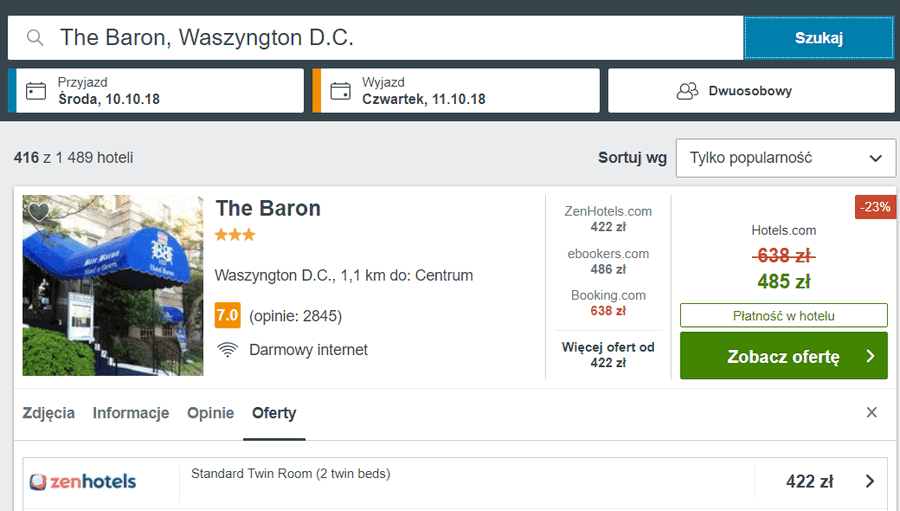Click the guests room-type icon
This screenshot has height=511, width=900.
(x=687, y=91)
